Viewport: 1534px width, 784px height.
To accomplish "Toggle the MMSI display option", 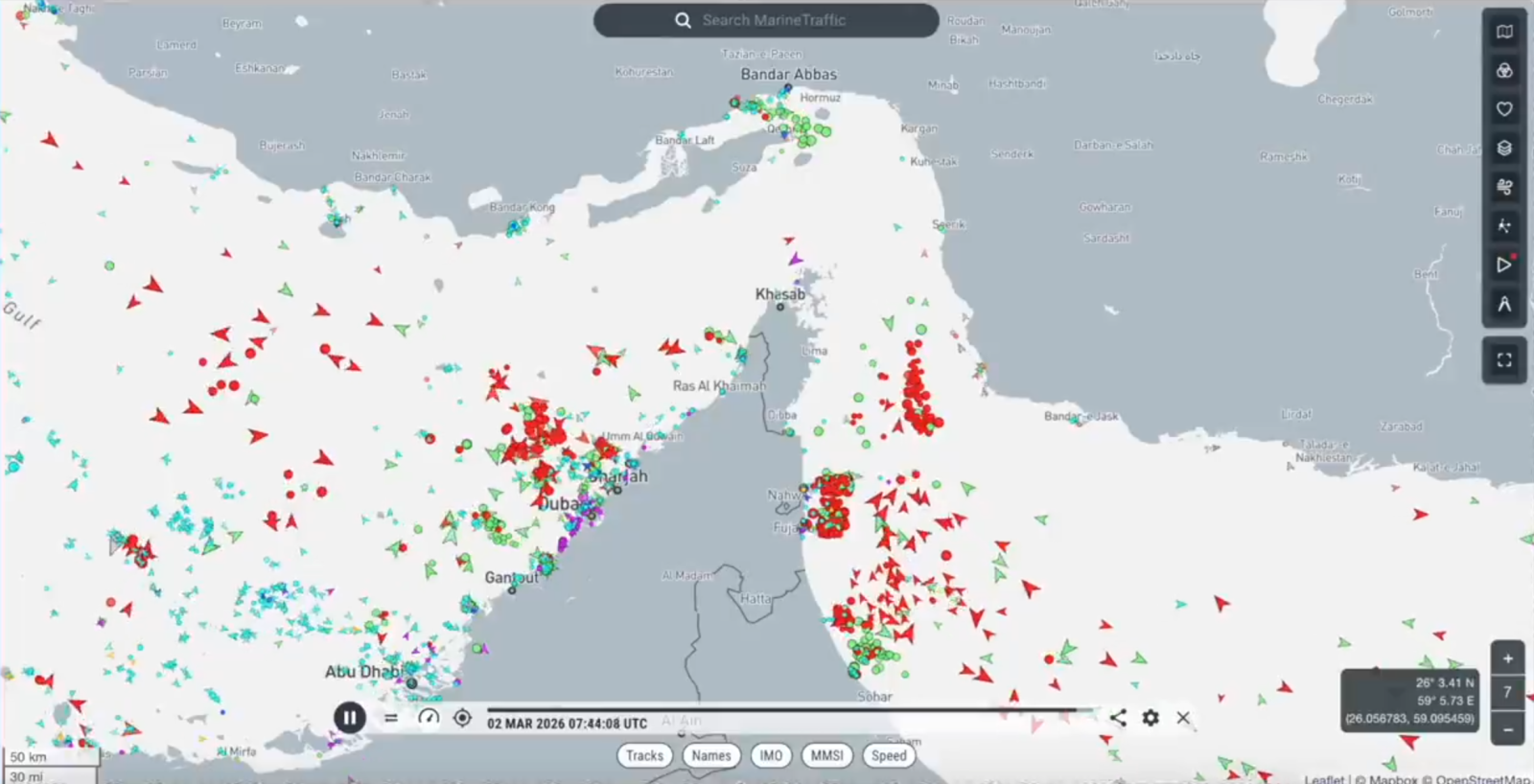I will pos(826,755).
